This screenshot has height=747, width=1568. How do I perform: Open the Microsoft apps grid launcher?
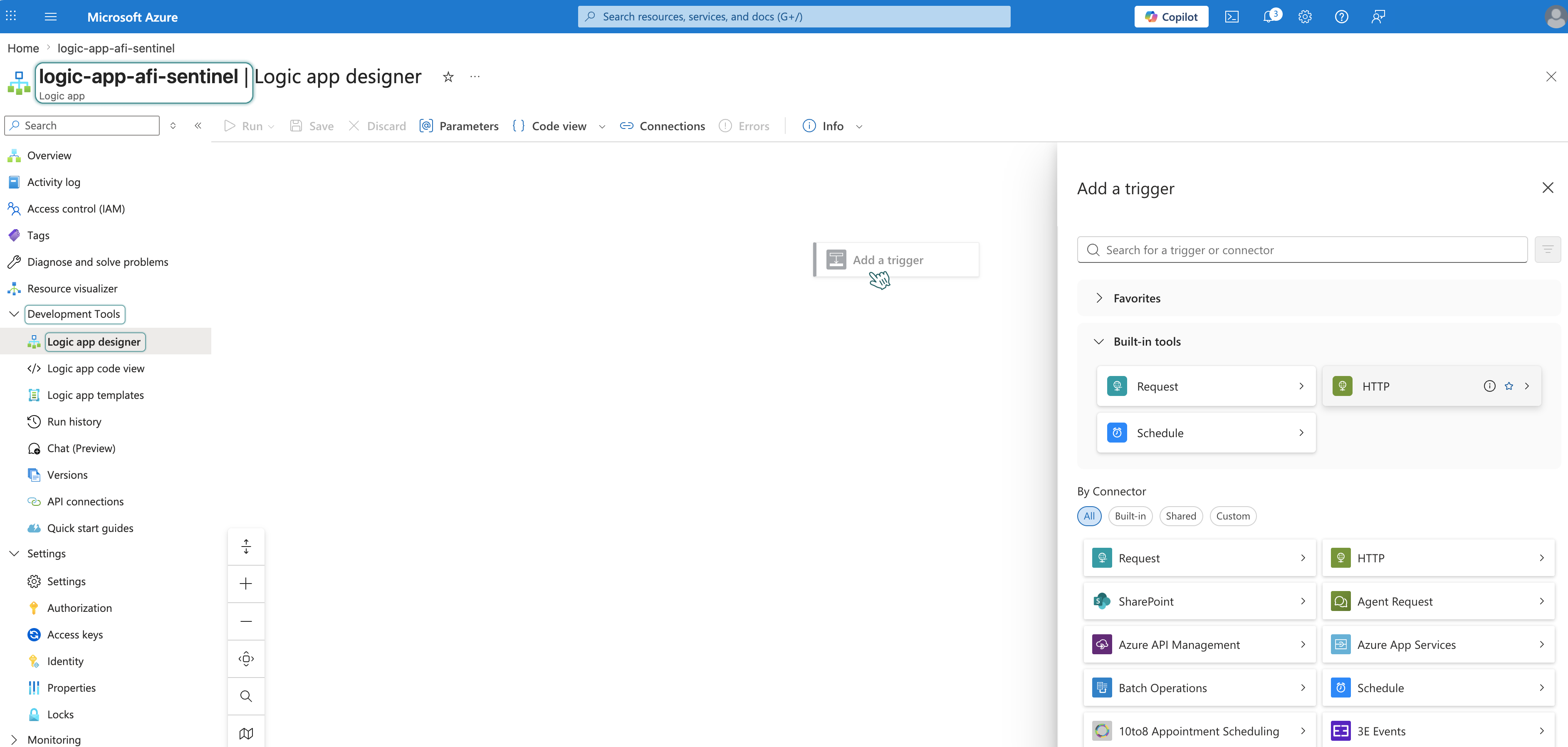point(11,17)
